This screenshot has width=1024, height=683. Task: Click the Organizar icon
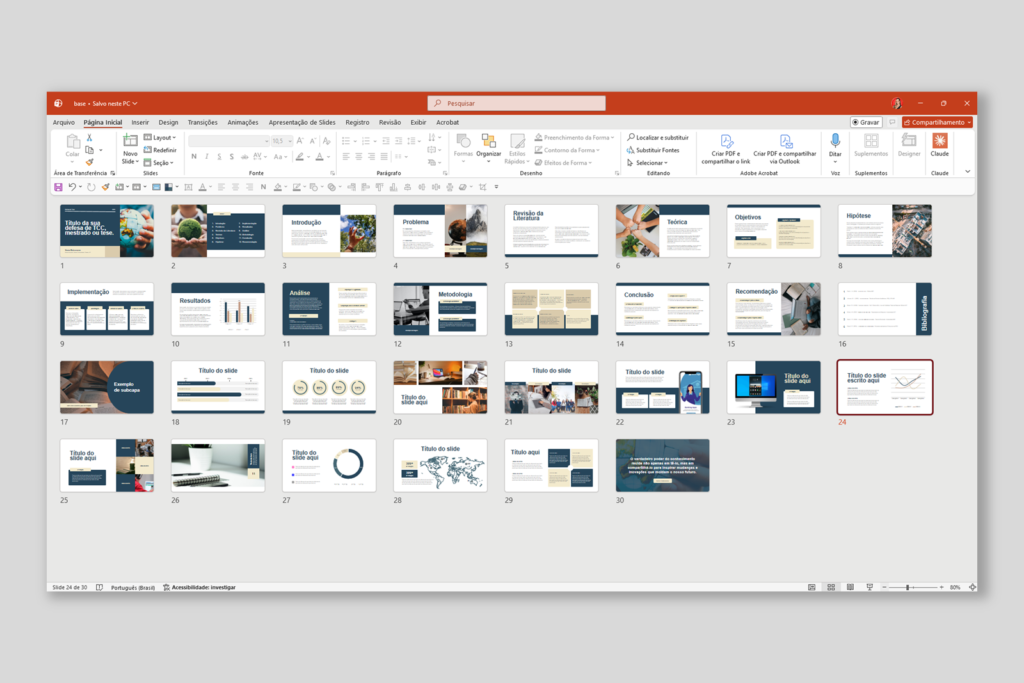(488, 140)
